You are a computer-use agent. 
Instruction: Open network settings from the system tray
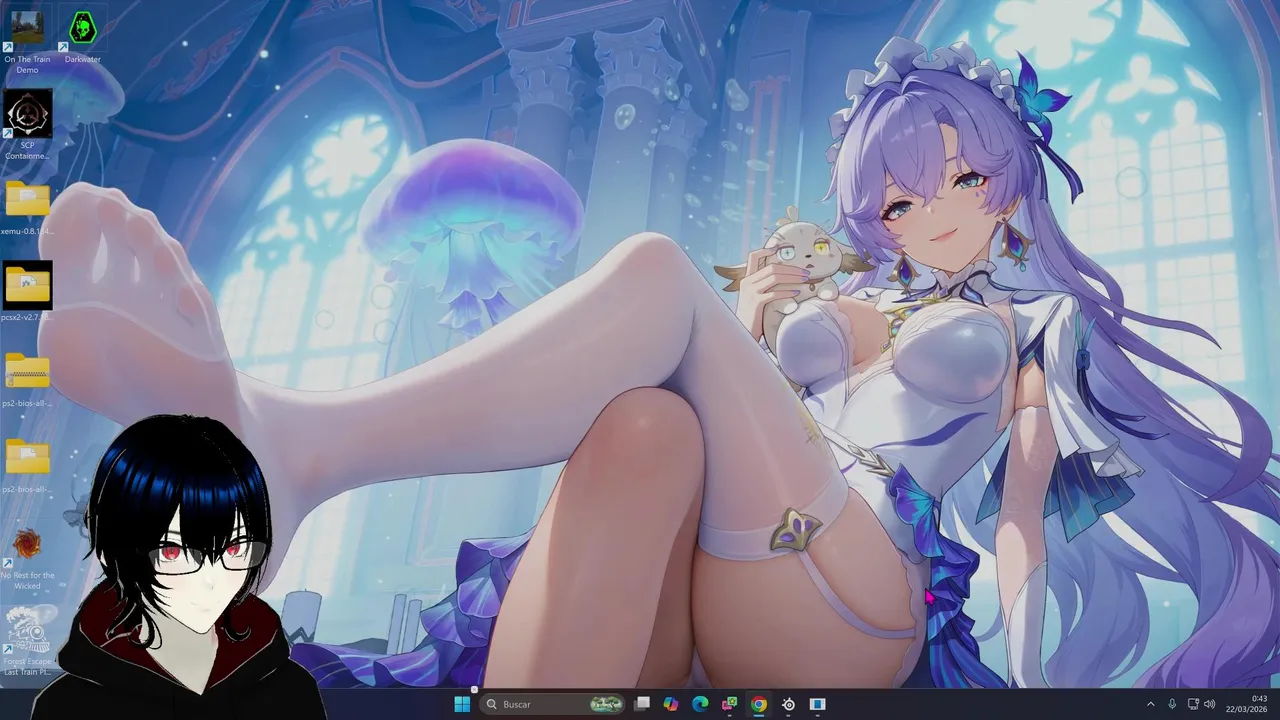pos(1193,704)
